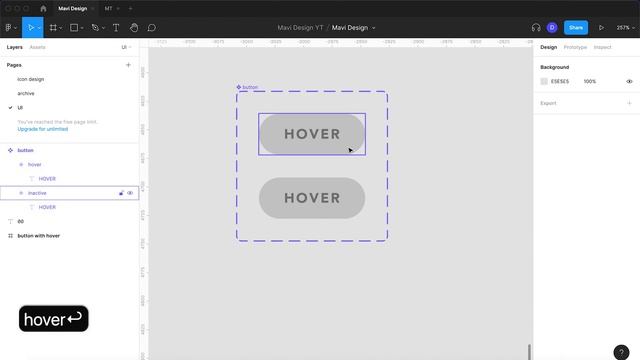This screenshot has height=360, width=640.
Task: Open the Figma main menu icon
Action: click(8, 28)
